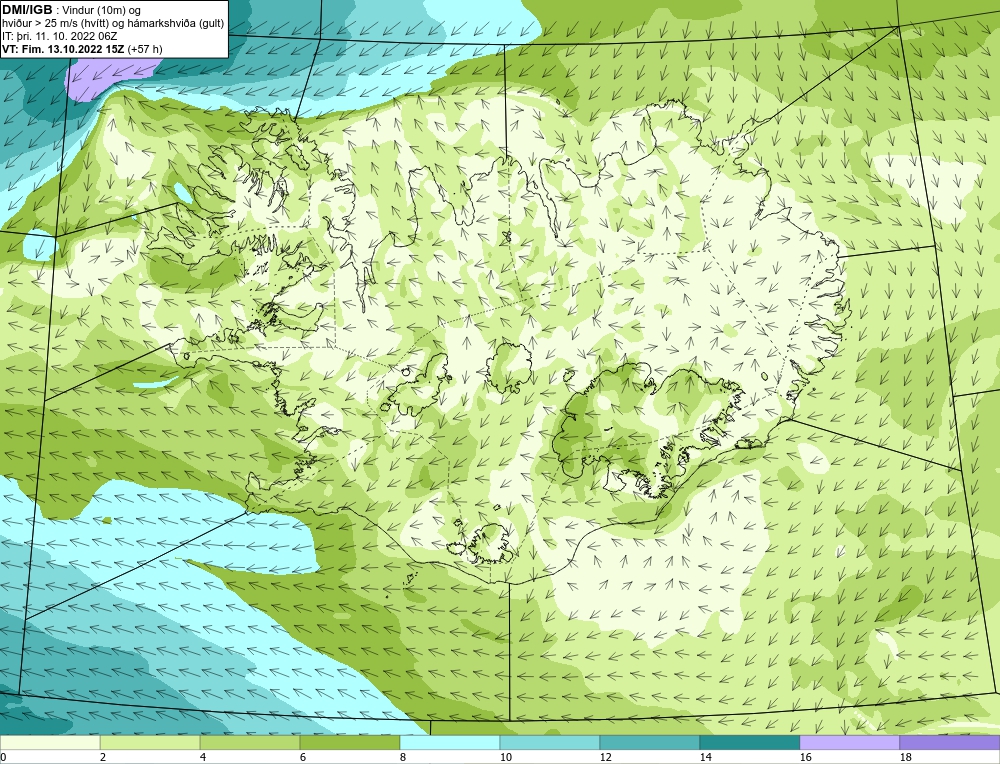Click the legend scale label '8'
This screenshot has width=1000, height=764.
tap(403, 758)
